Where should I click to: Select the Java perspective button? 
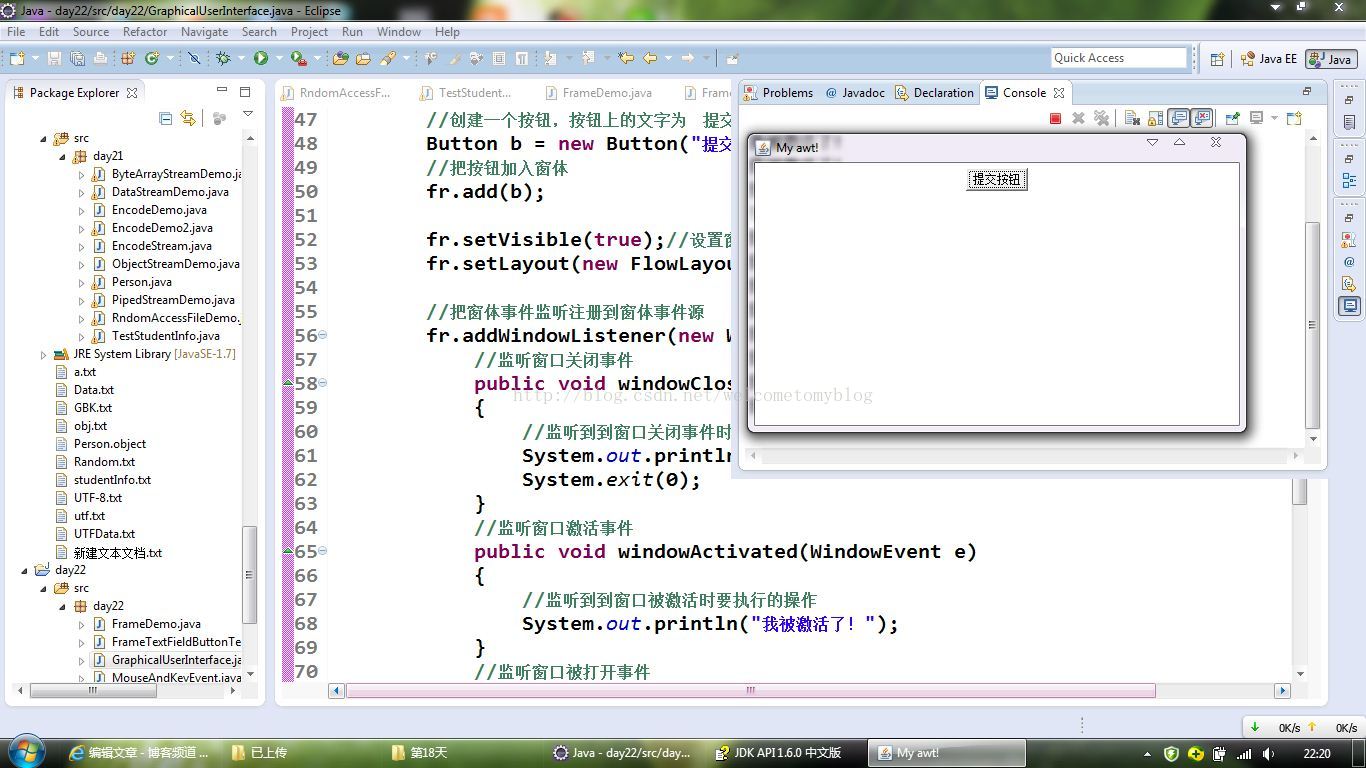coord(1330,59)
